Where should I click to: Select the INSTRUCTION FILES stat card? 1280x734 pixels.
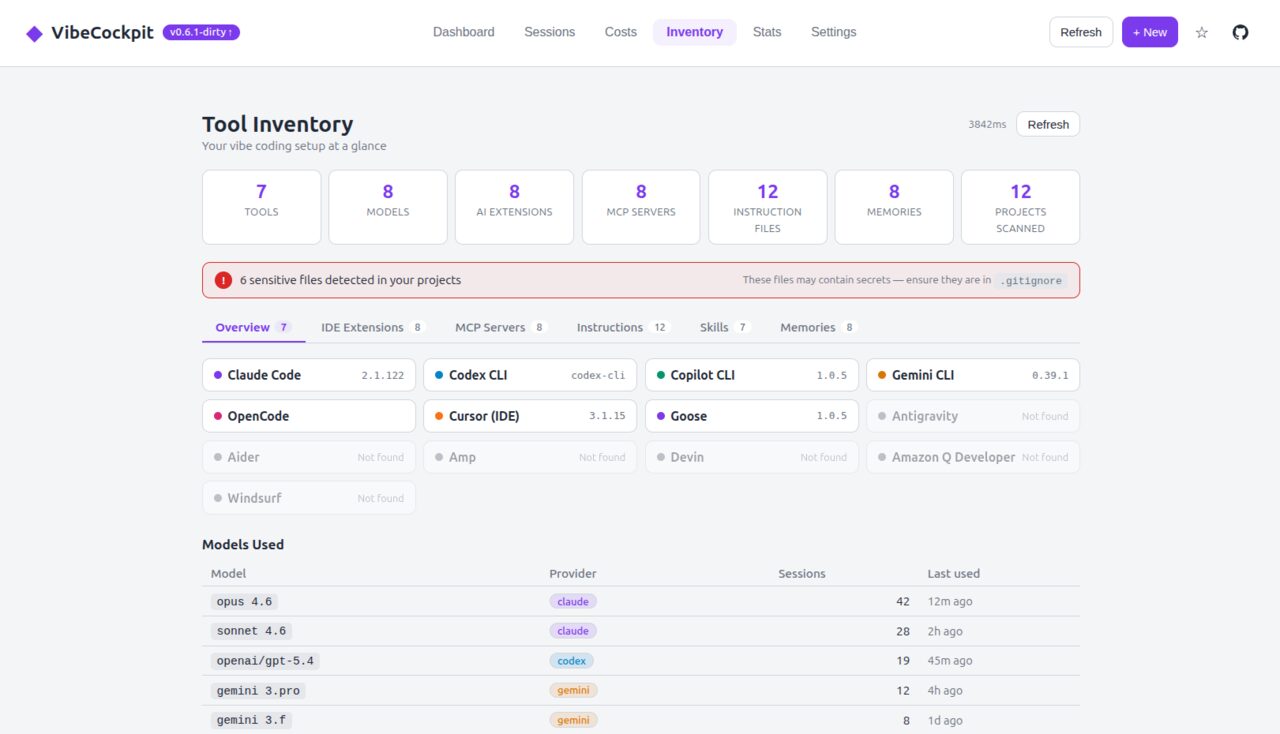pyautogui.click(x=767, y=207)
